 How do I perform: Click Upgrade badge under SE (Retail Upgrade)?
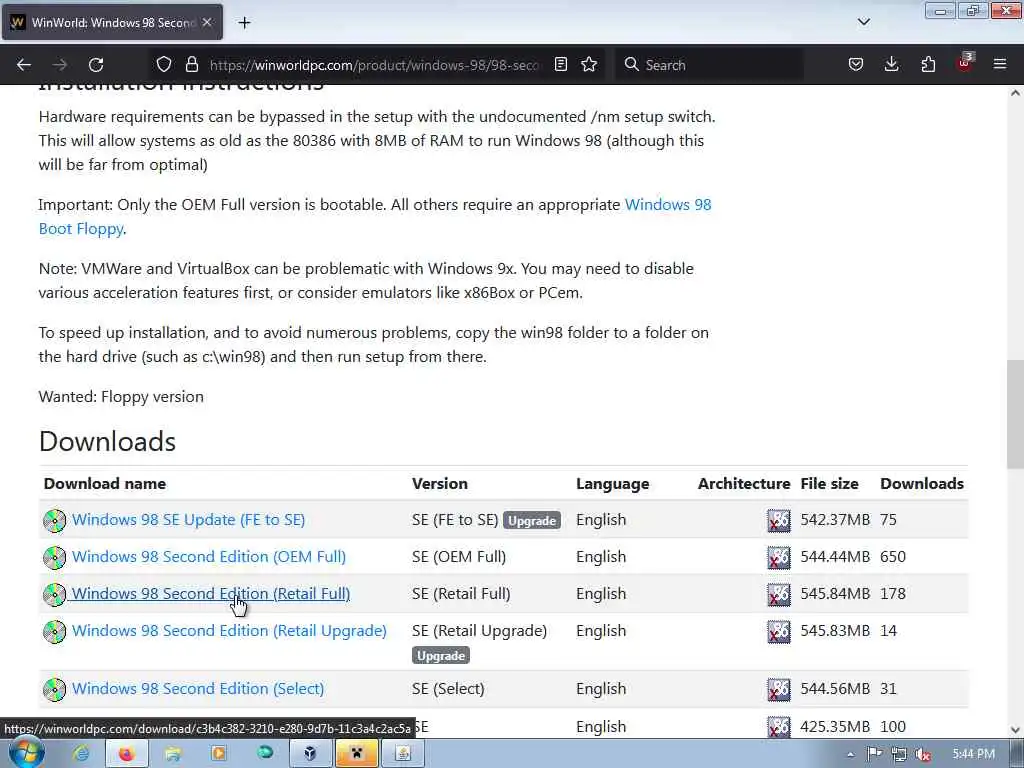[441, 656]
